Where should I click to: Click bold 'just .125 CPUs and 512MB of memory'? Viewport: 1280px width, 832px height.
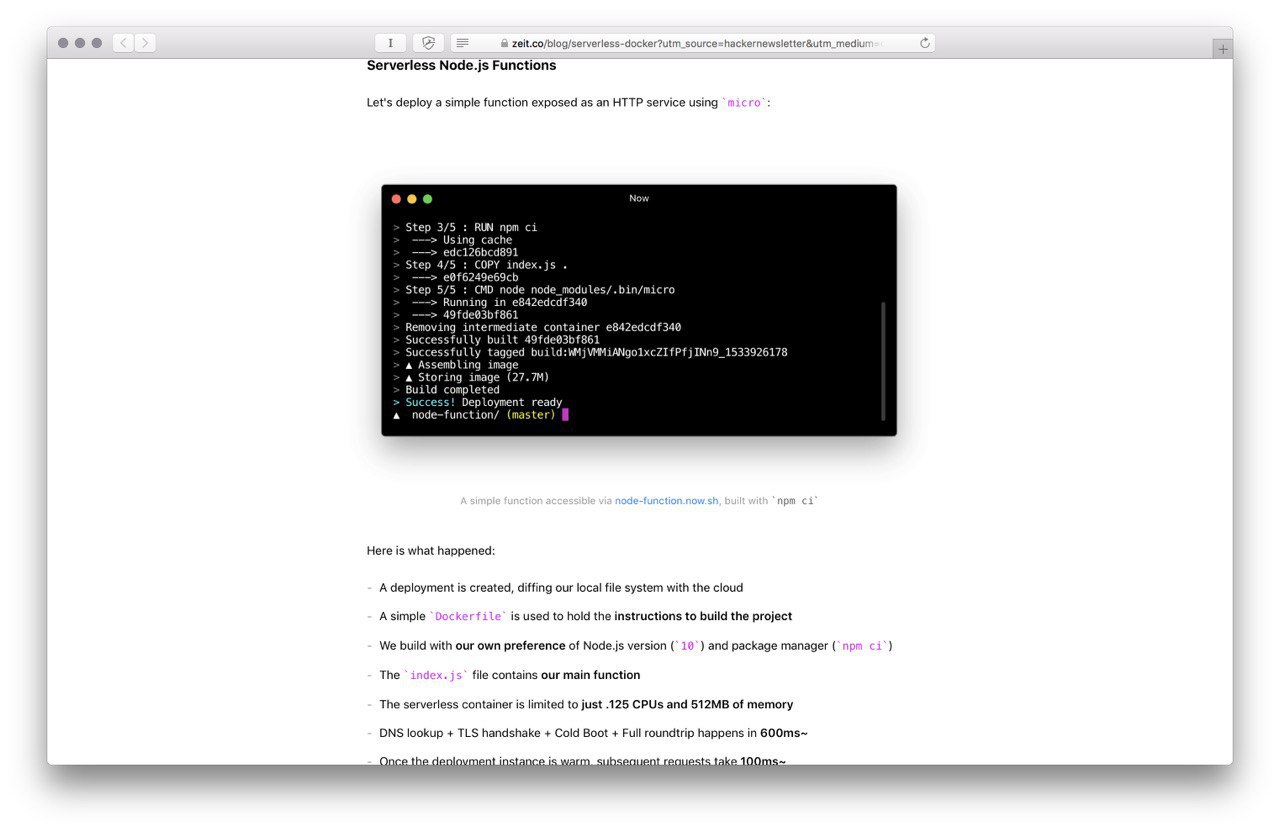pos(687,704)
